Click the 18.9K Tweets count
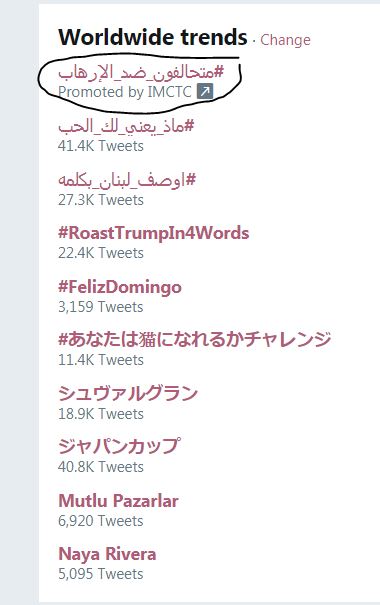 (101, 414)
